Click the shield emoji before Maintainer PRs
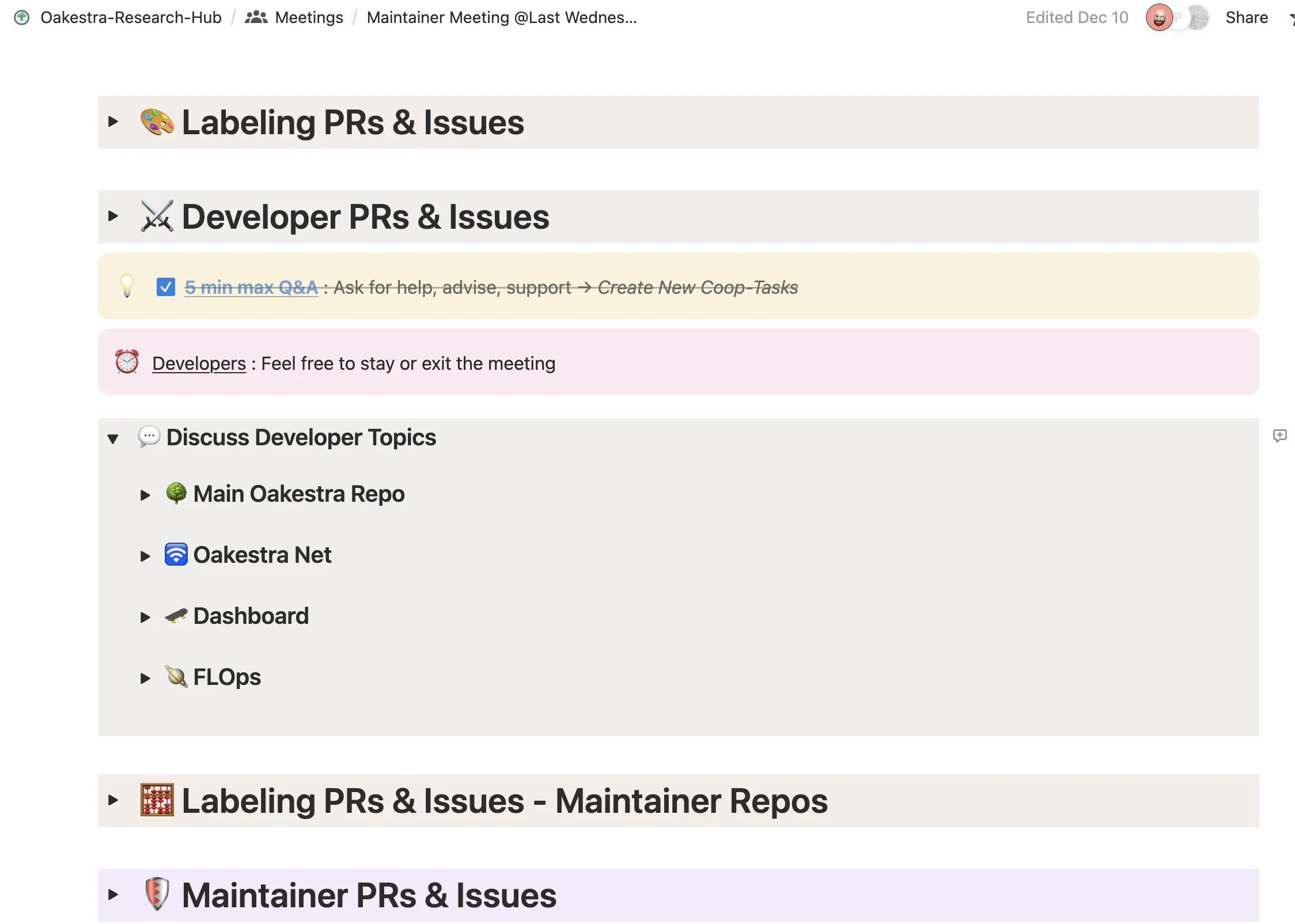This screenshot has width=1295, height=924. click(x=157, y=895)
